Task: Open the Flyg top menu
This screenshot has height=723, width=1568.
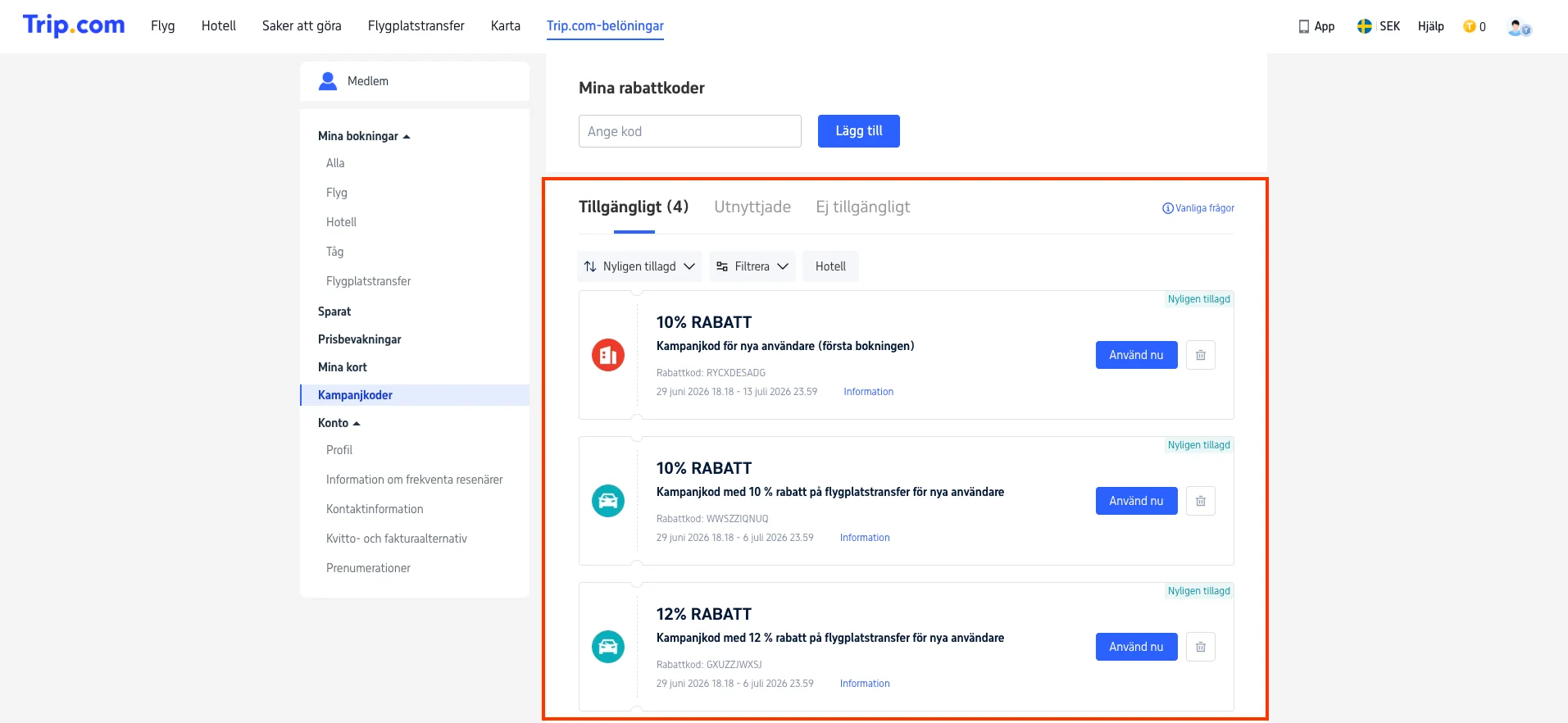Action: tap(163, 25)
